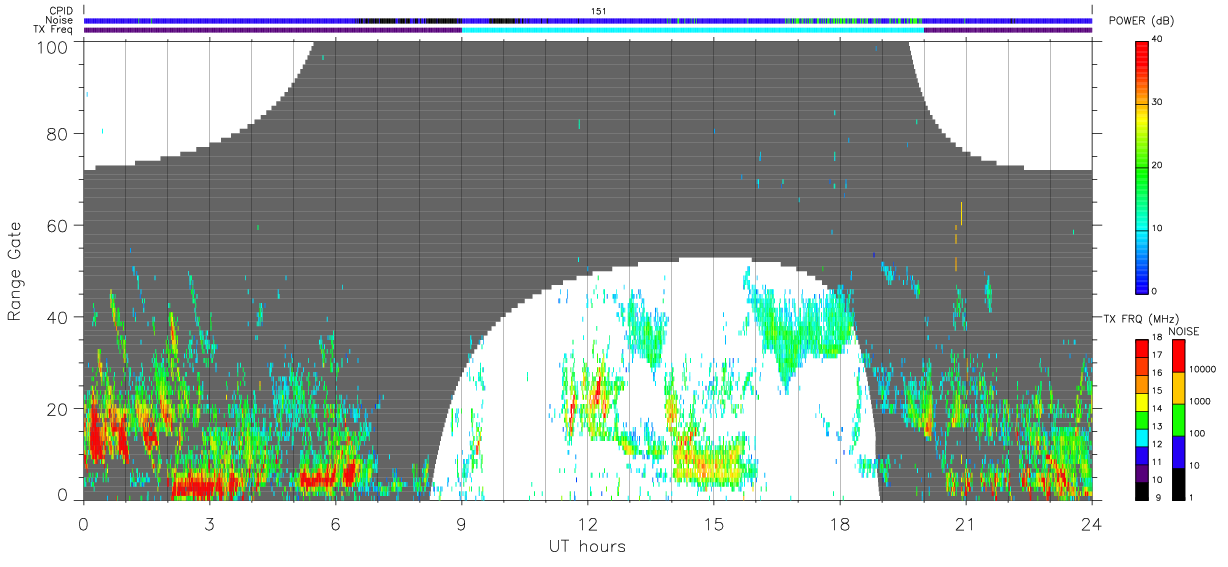Click the 9 tick on UT hours axis

click(461, 524)
